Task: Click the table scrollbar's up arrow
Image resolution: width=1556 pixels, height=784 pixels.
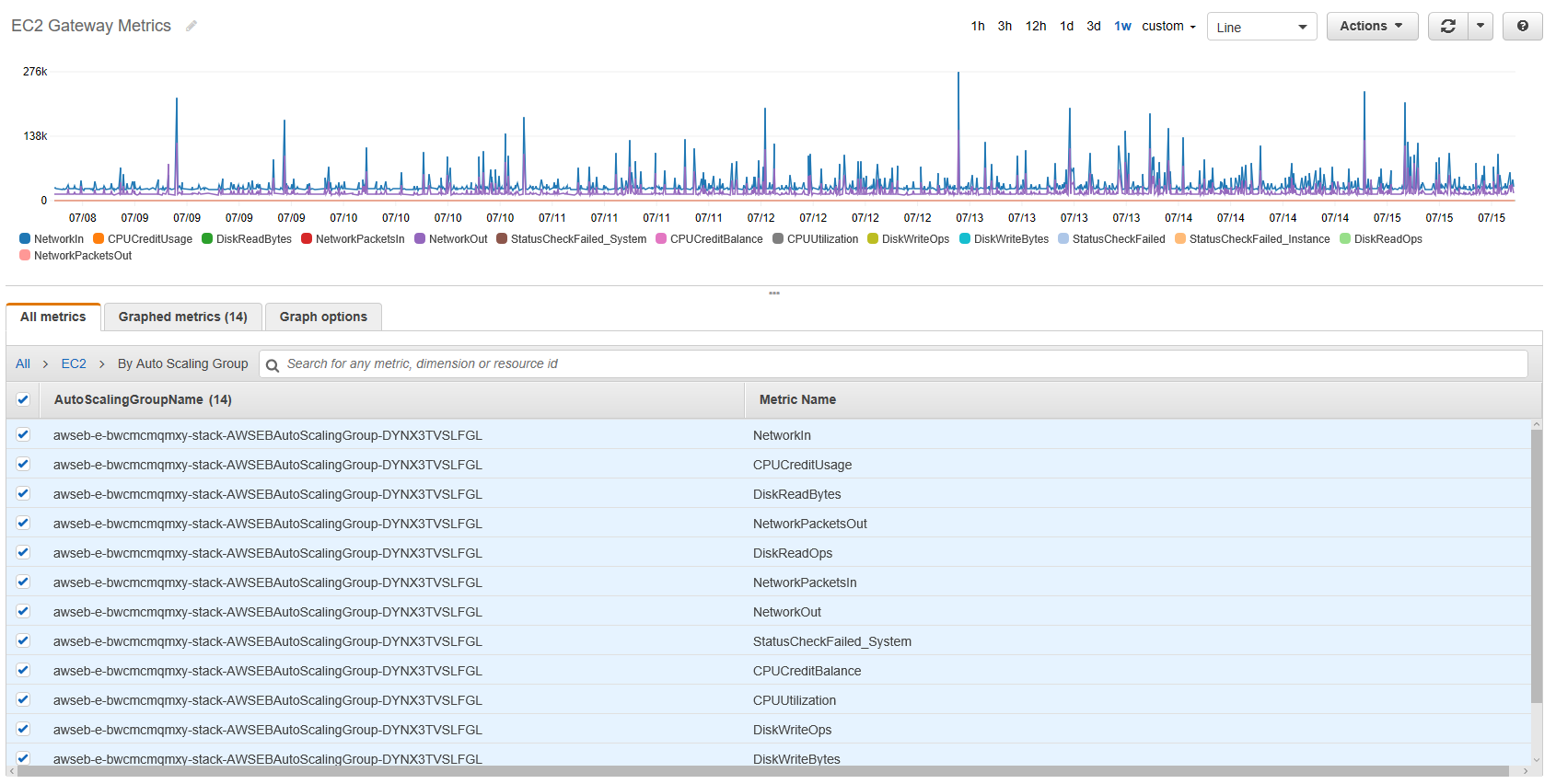Action: [x=1536, y=424]
